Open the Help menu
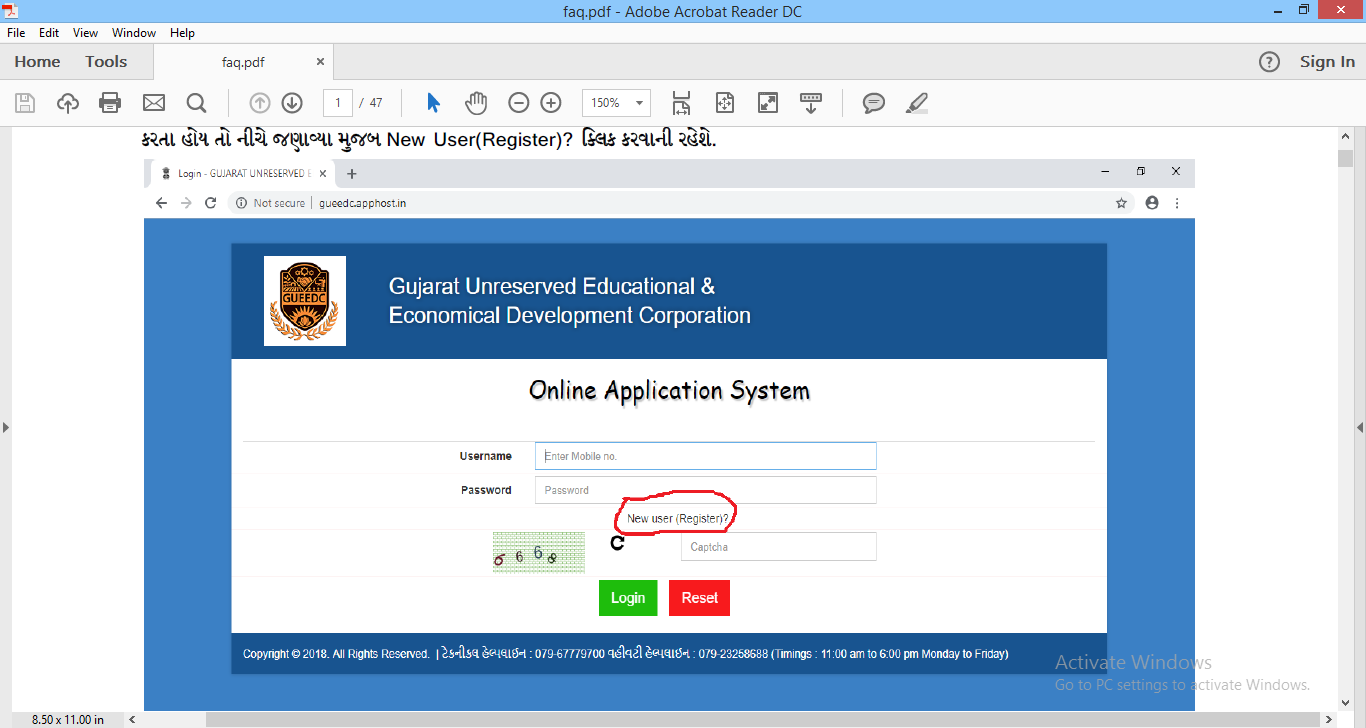 tap(182, 32)
